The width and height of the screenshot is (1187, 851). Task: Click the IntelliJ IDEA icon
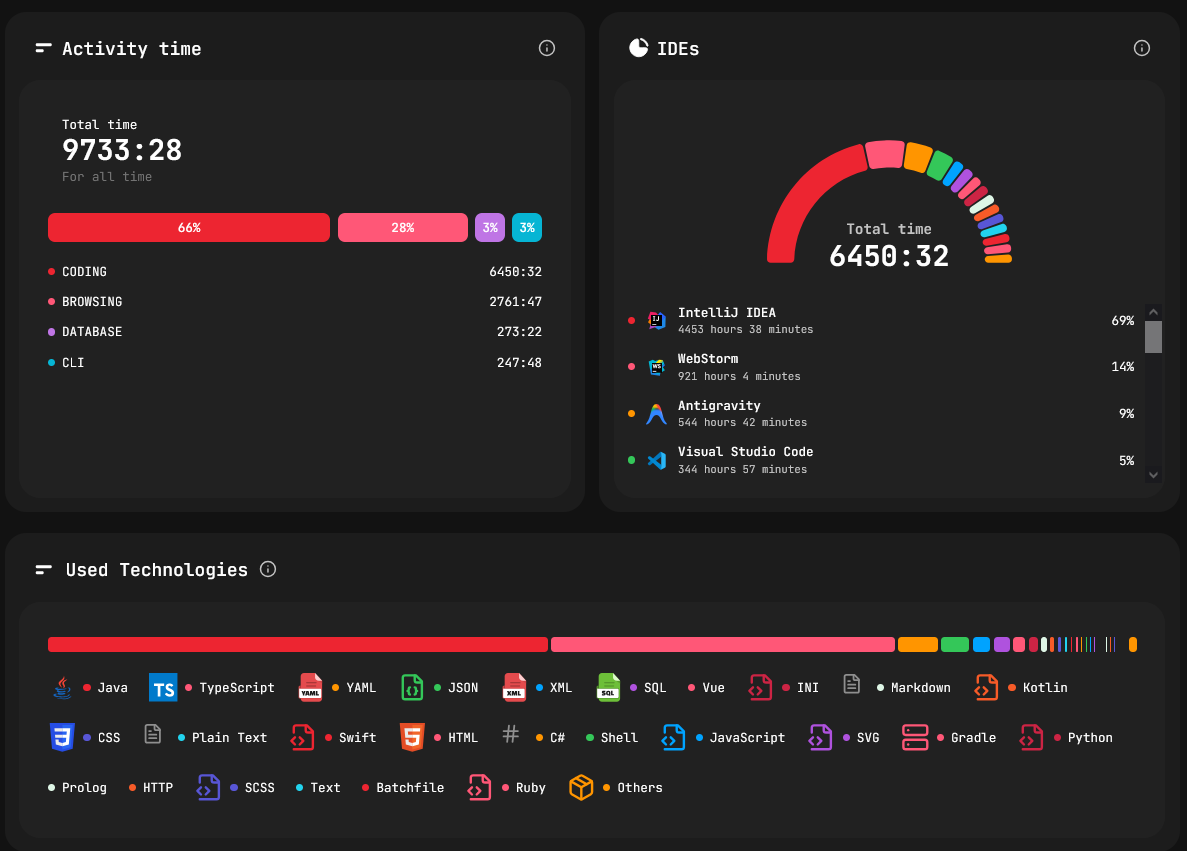click(x=655, y=319)
